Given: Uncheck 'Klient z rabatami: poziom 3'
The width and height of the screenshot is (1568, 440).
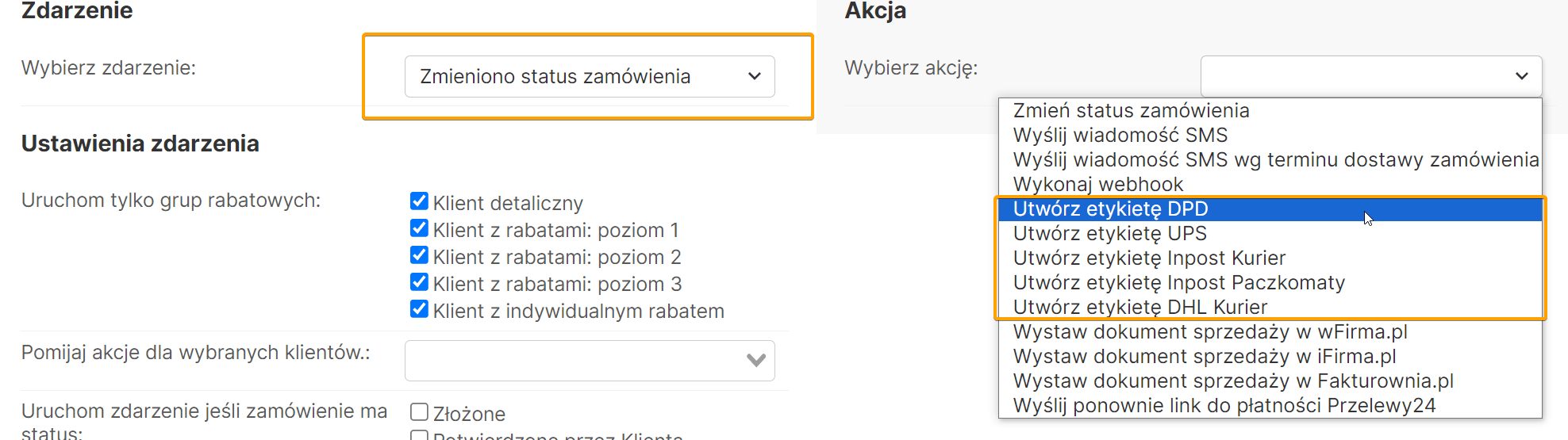Looking at the screenshot, I should coord(420,282).
